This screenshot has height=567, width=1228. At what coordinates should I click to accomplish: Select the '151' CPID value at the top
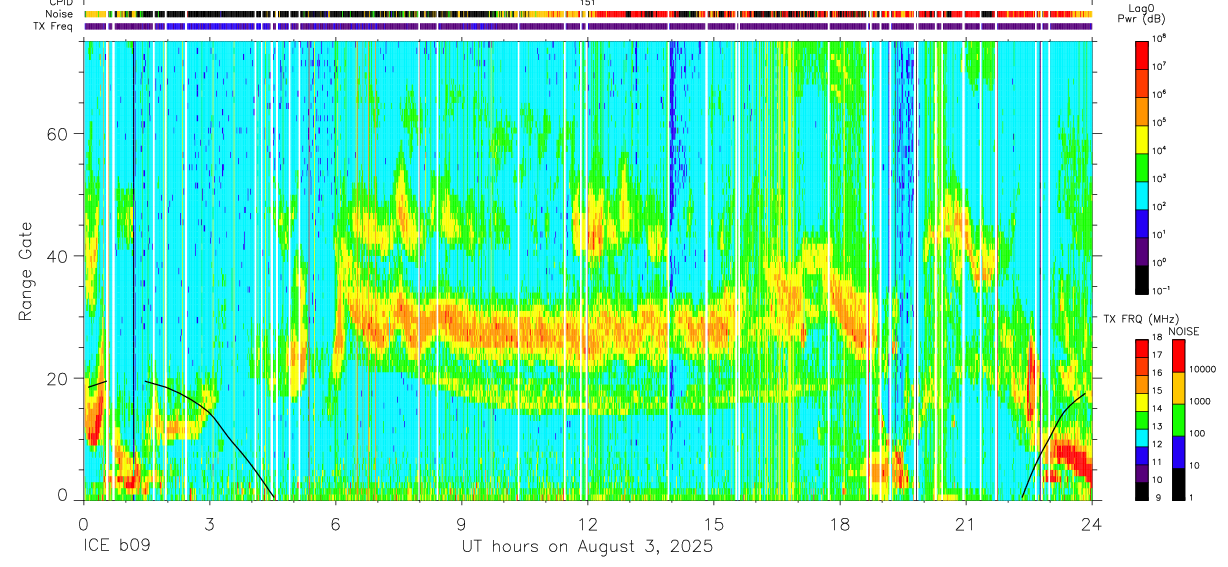coord(588,4)
